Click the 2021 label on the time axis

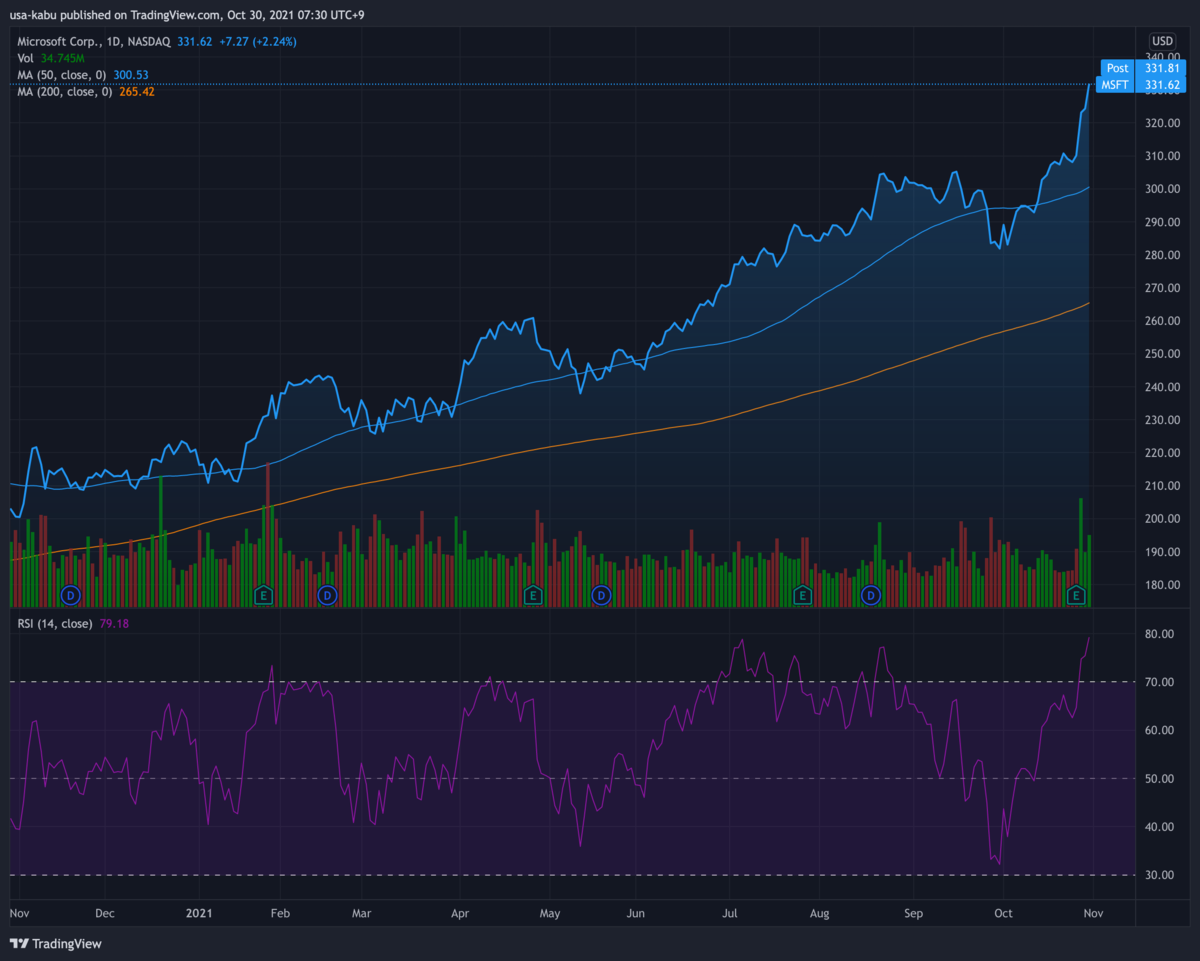[x=200, y=913]
